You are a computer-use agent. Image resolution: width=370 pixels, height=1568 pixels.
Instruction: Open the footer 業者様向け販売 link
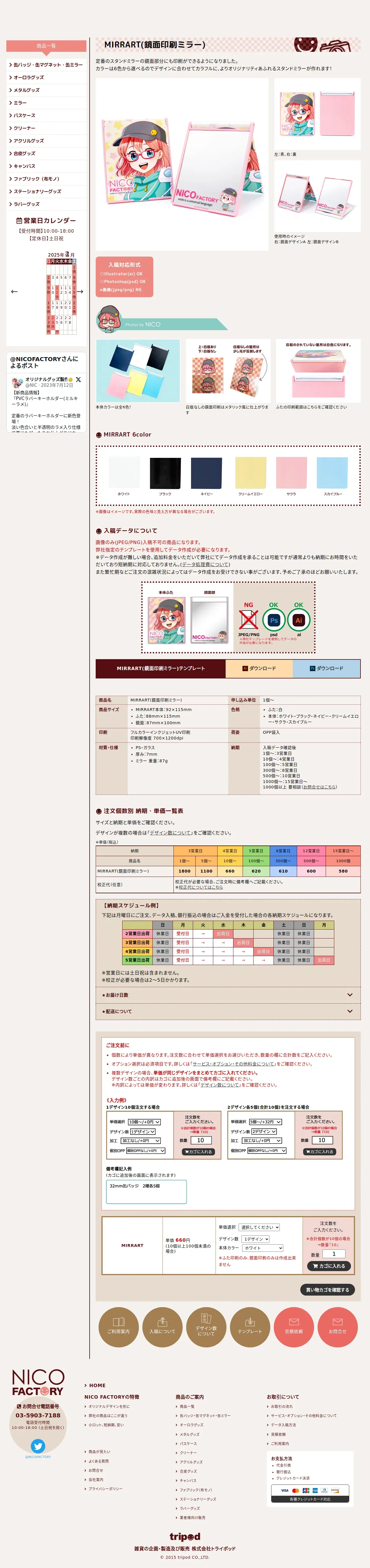point(192,1518)
